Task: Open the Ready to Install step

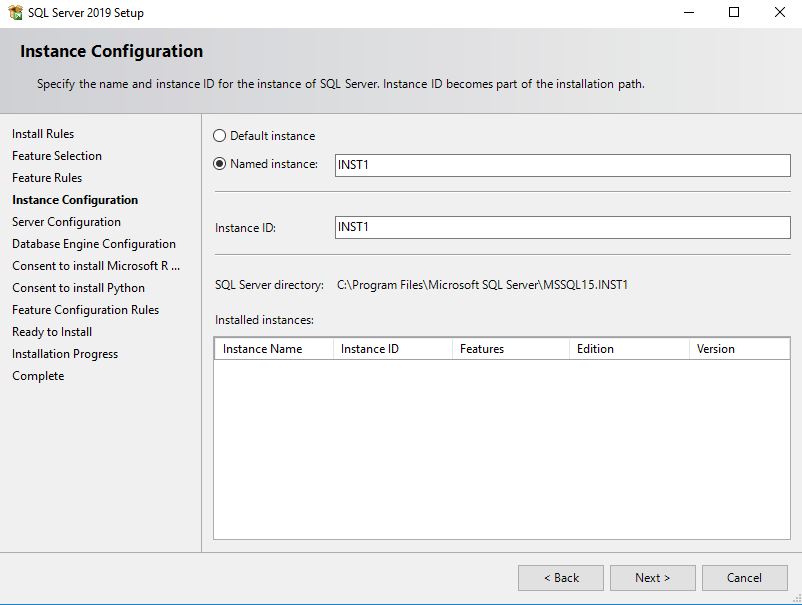Action: click(x=51, y=331)
